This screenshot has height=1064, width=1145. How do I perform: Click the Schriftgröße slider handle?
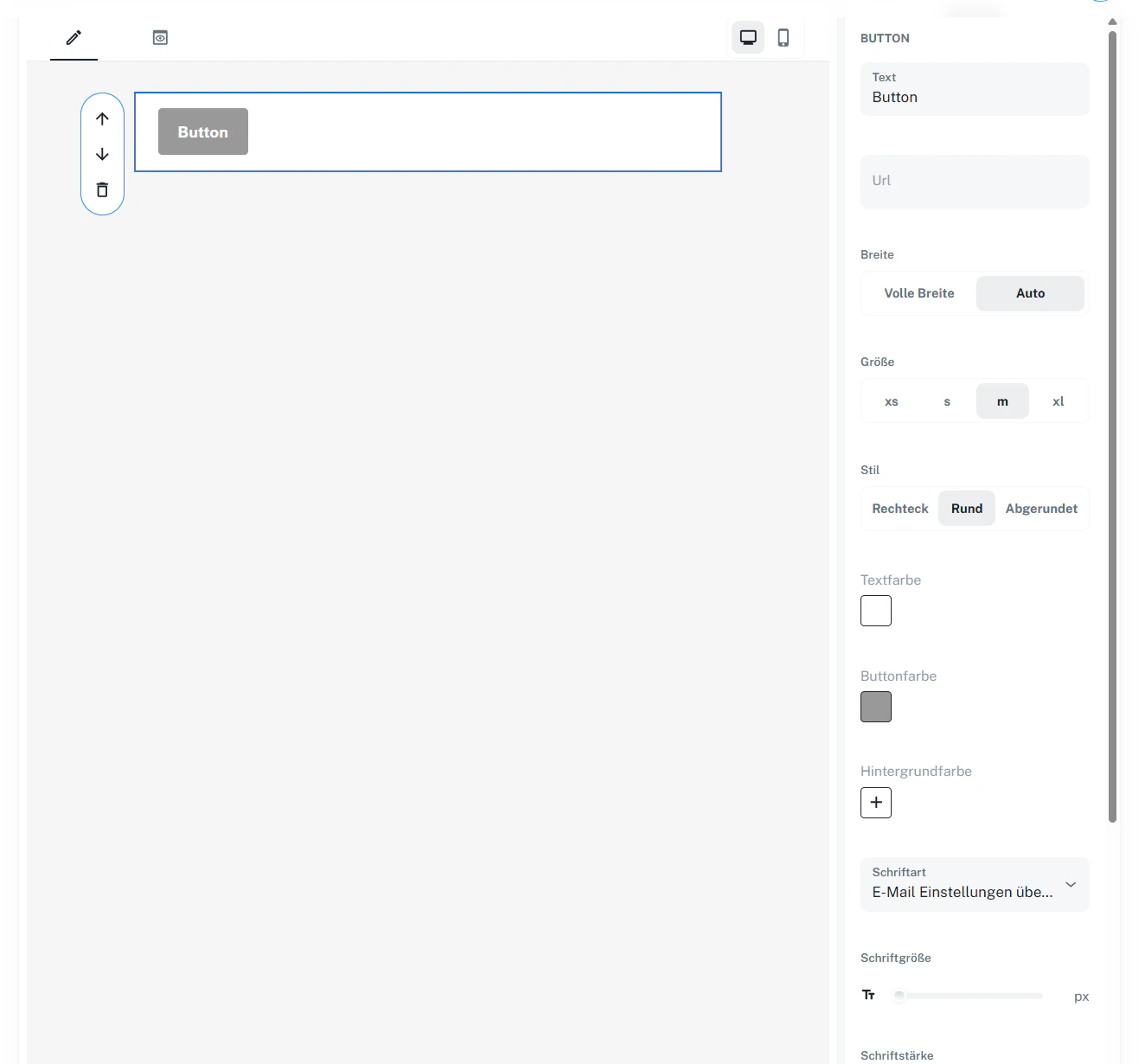(899, 997)
